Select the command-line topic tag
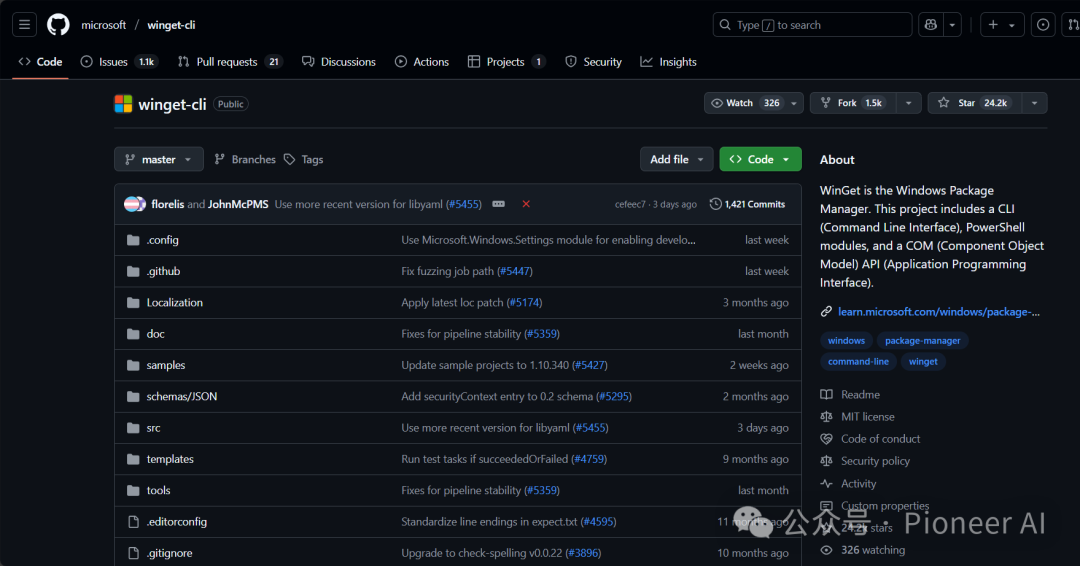The width and height of the screenshot is (1080, 566). 858,361
